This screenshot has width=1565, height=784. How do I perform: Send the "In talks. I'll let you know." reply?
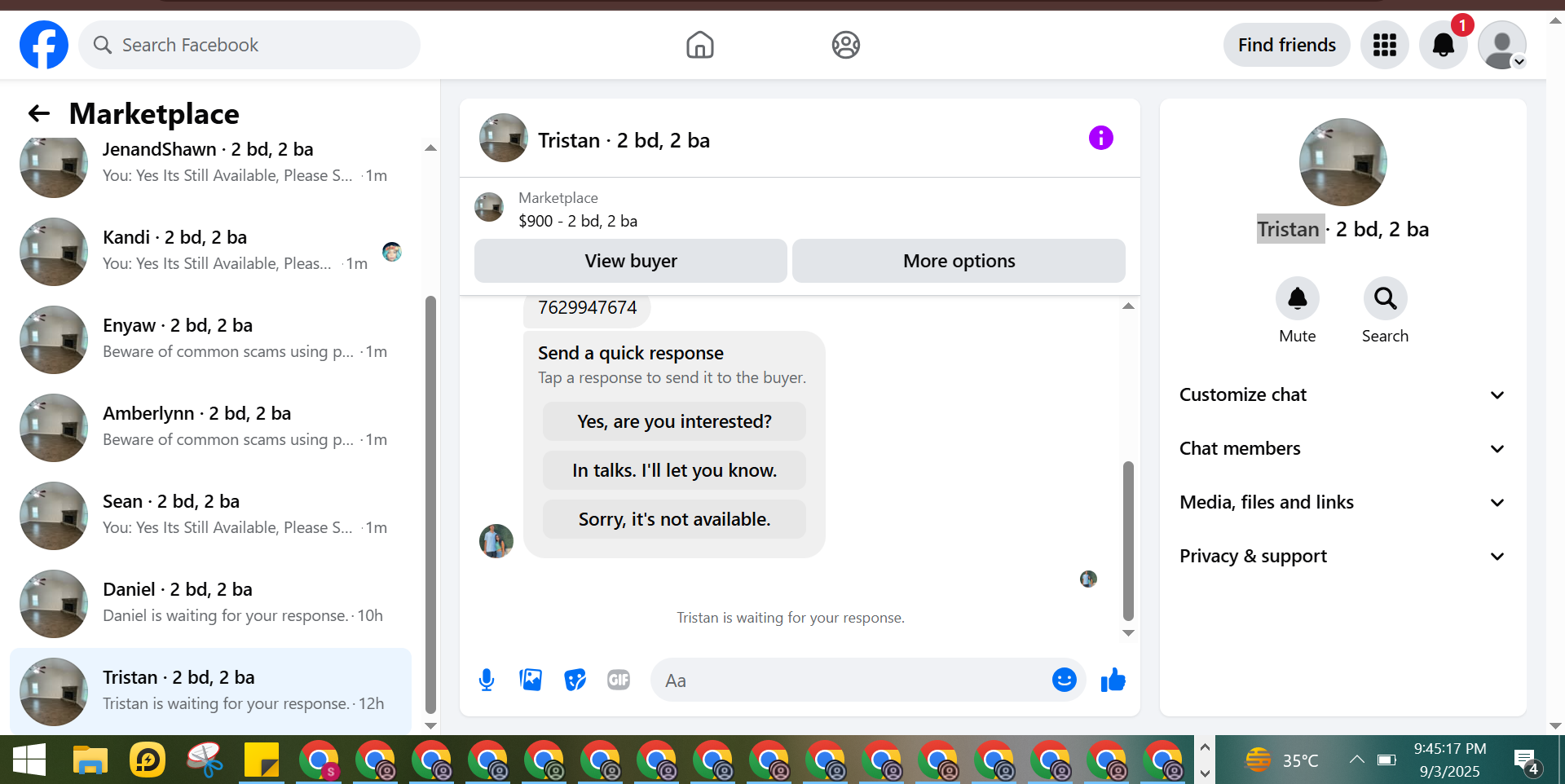[674, 470]
